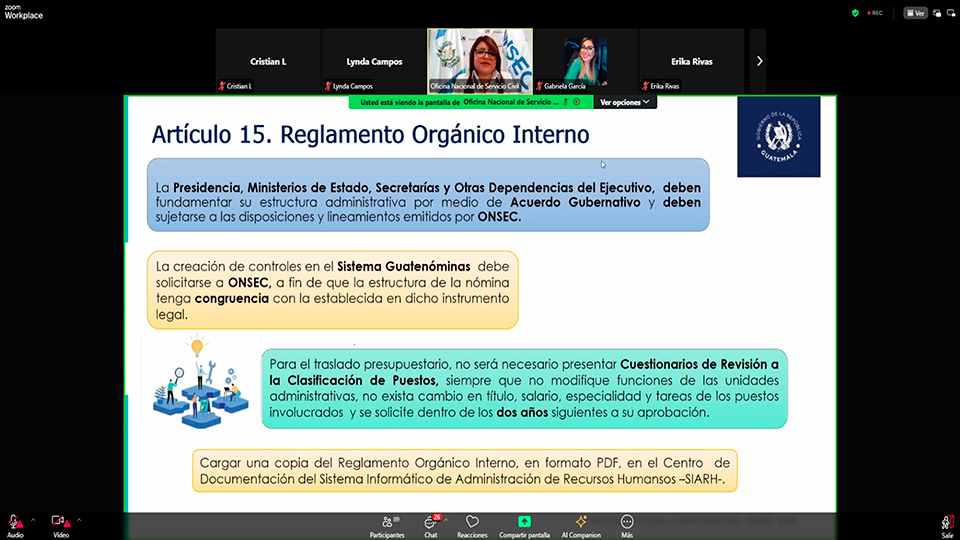Open the Más options menu
This screenshot has height=540, width=960.
(x=627, y=524)
